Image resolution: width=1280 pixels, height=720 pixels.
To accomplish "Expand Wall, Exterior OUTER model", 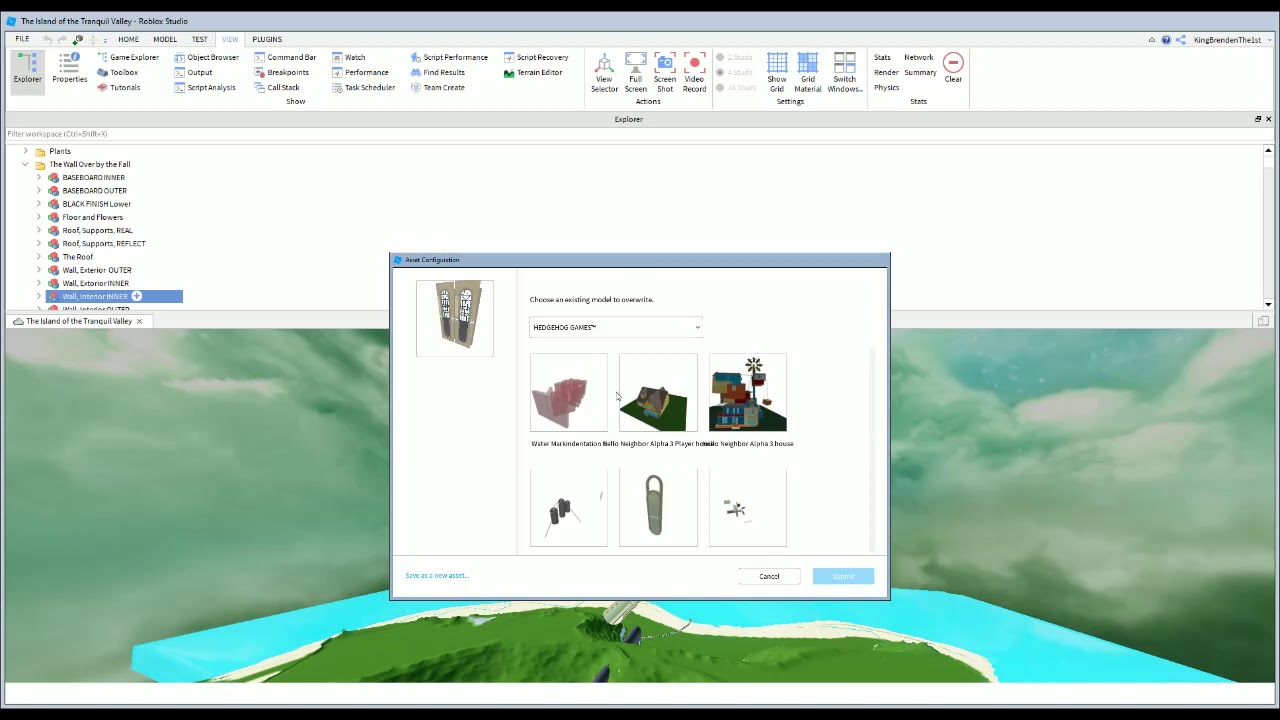I will click(39, 270).
